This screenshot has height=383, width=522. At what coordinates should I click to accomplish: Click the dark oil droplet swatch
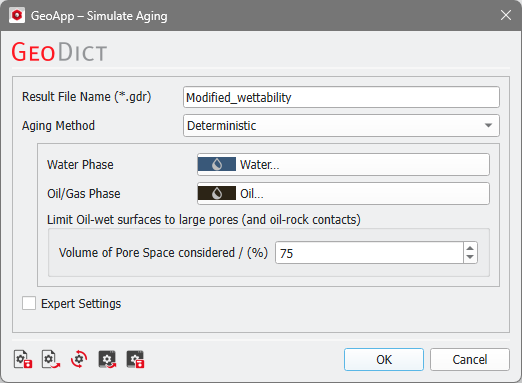(x=217, y=193)
